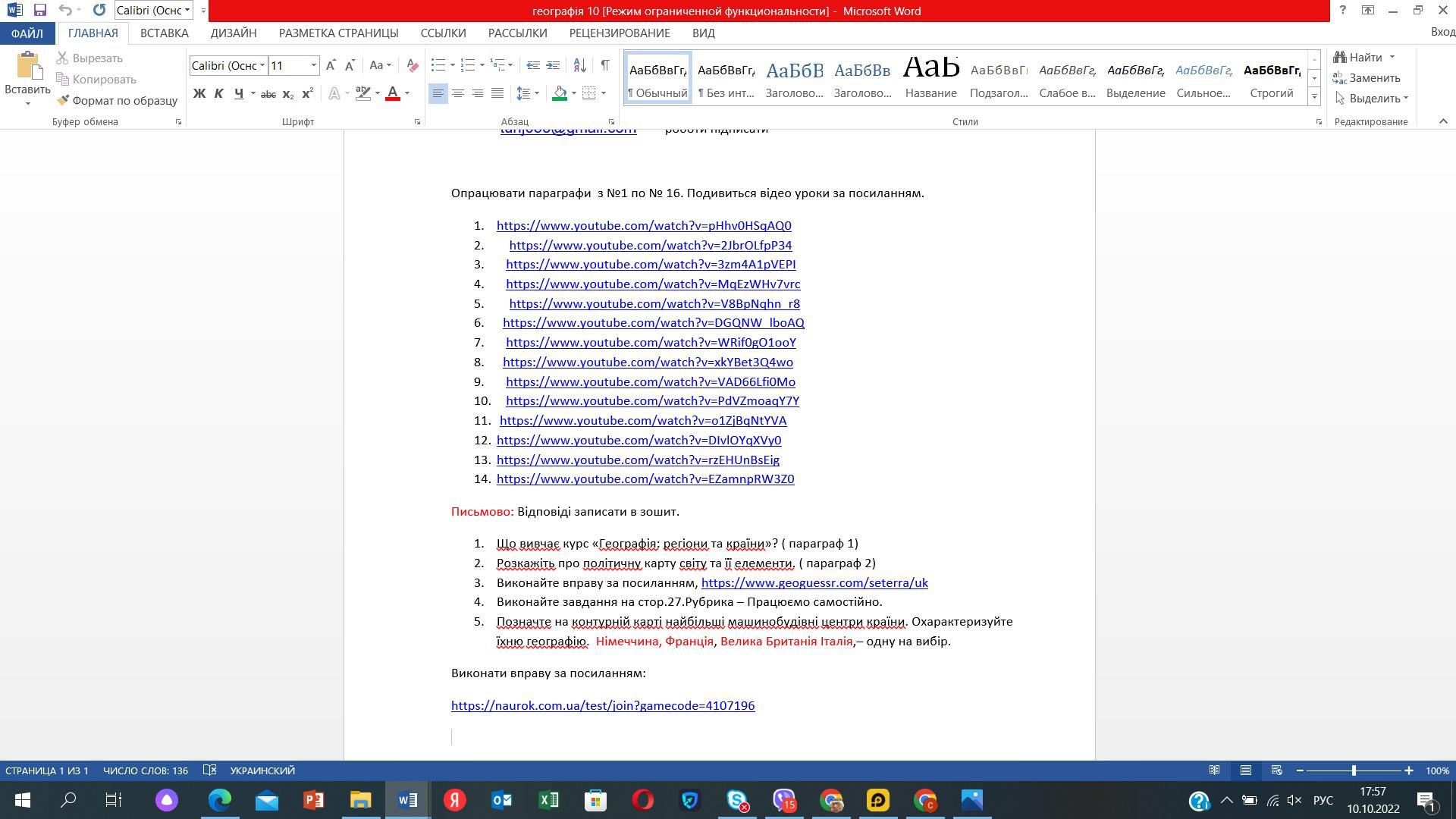Image resolution: width=1456 pixels, height=819 pixels.
Task: Toggle bold formatting (Ж)
Action: tap(199, 94)
